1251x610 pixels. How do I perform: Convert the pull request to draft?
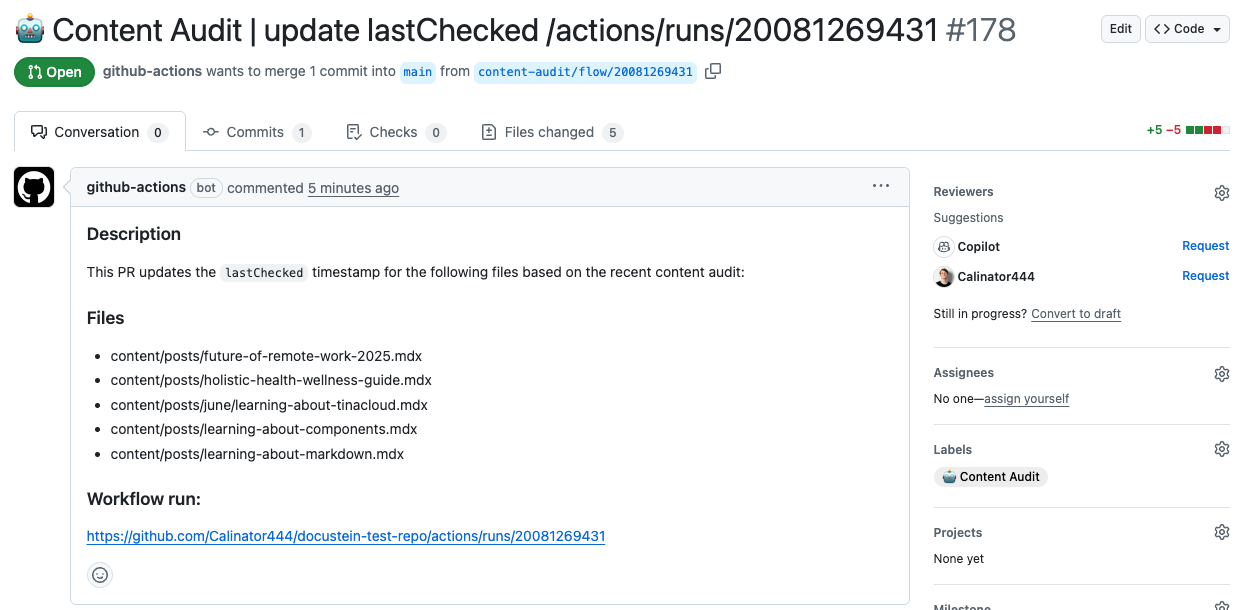[x=1075, y=313]
